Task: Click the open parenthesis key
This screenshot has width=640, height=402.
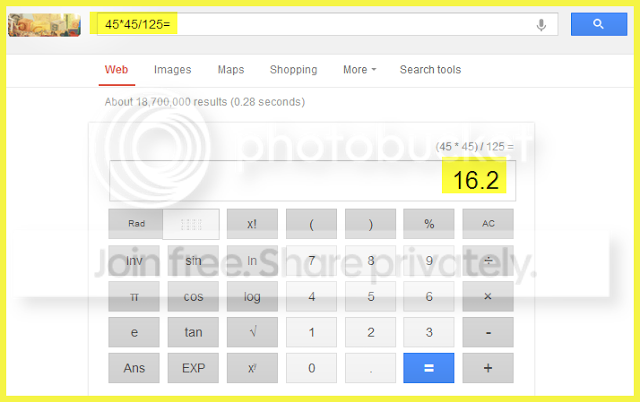Action: point(311,224)
